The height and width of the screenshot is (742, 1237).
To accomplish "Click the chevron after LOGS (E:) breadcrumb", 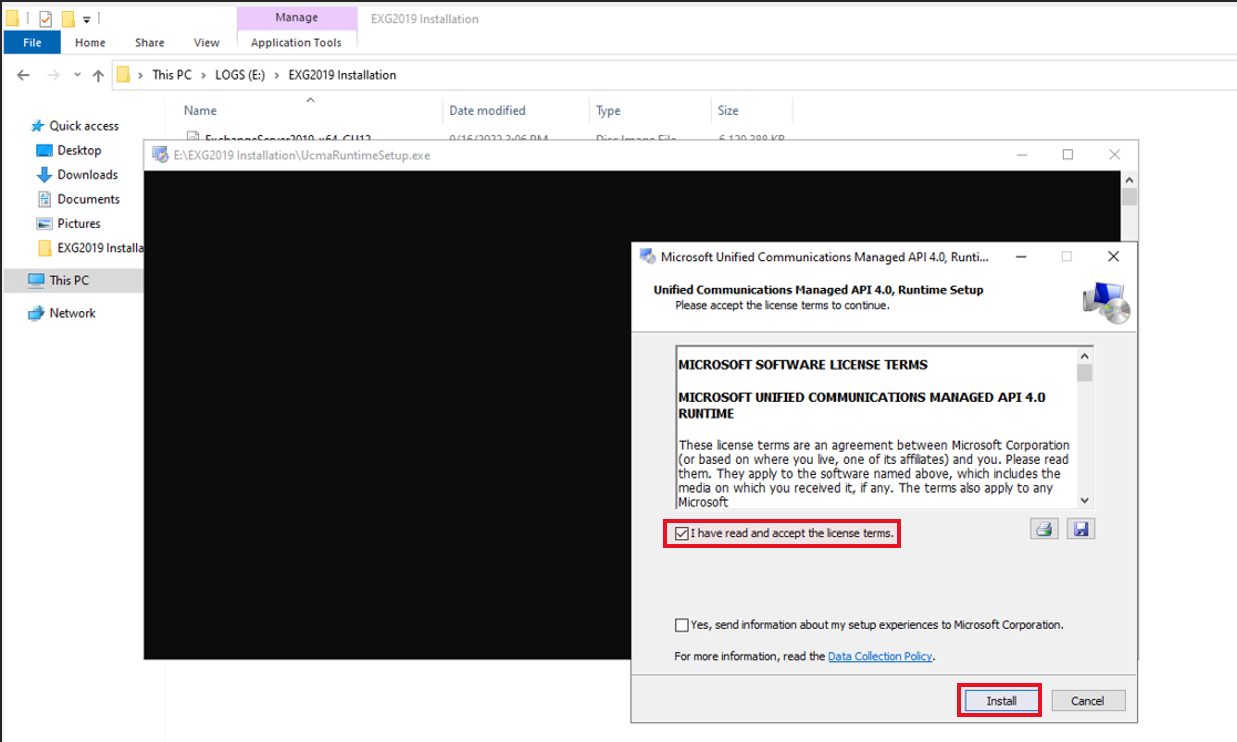I will pos(279,75).
